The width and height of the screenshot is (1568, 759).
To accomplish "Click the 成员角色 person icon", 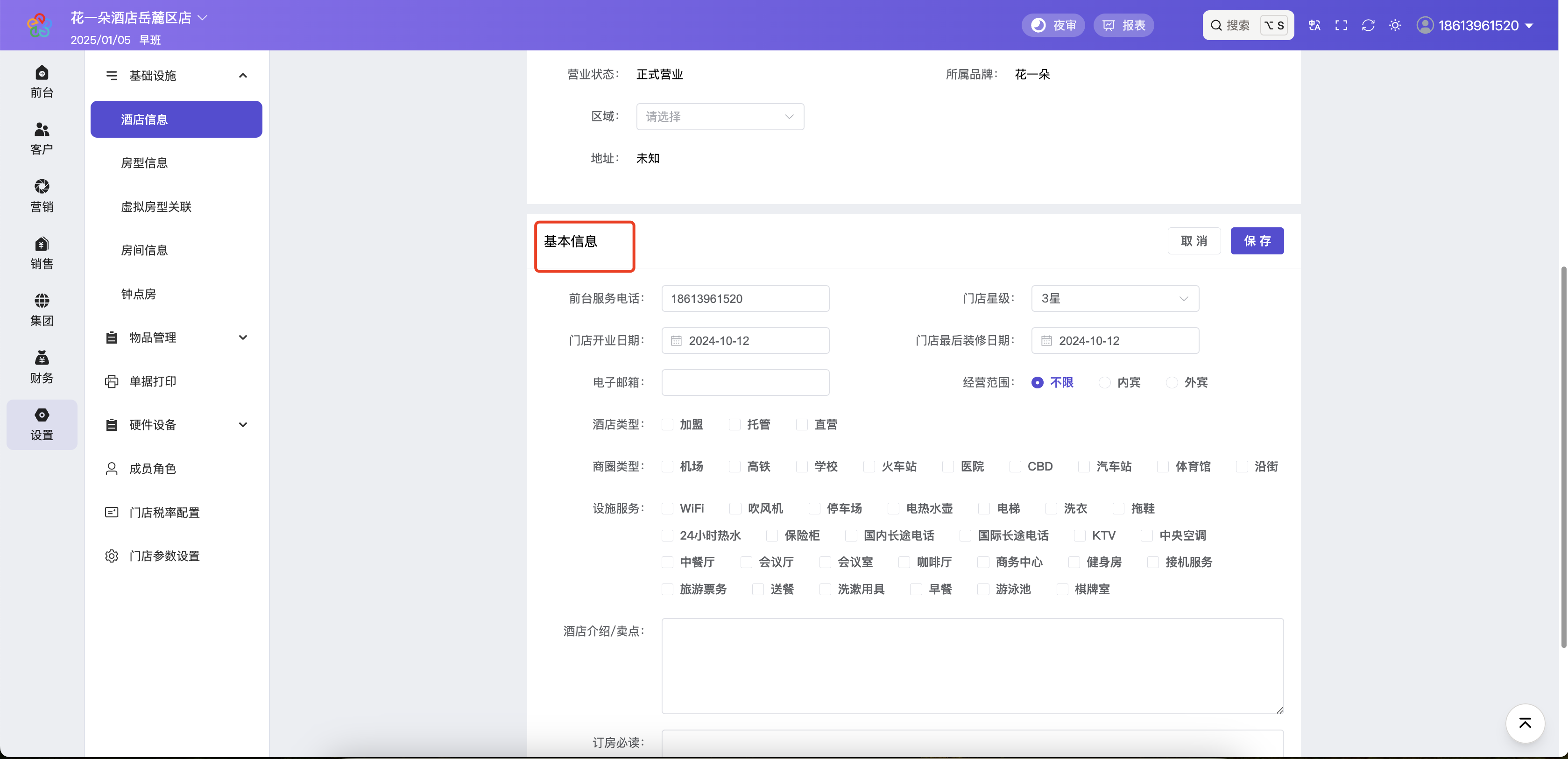I will [x=112, y=469].
